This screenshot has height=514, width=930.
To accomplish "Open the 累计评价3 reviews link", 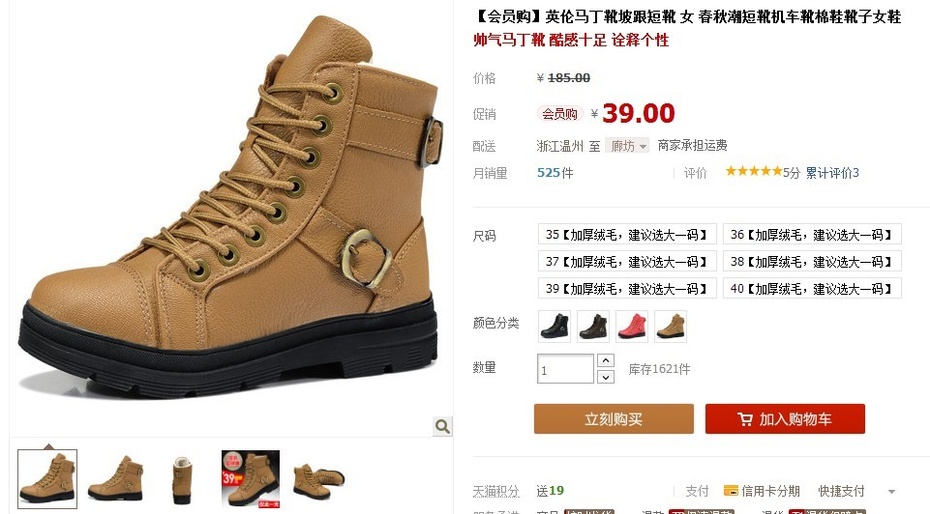I will pyautogui.click(x=832, y=173).
